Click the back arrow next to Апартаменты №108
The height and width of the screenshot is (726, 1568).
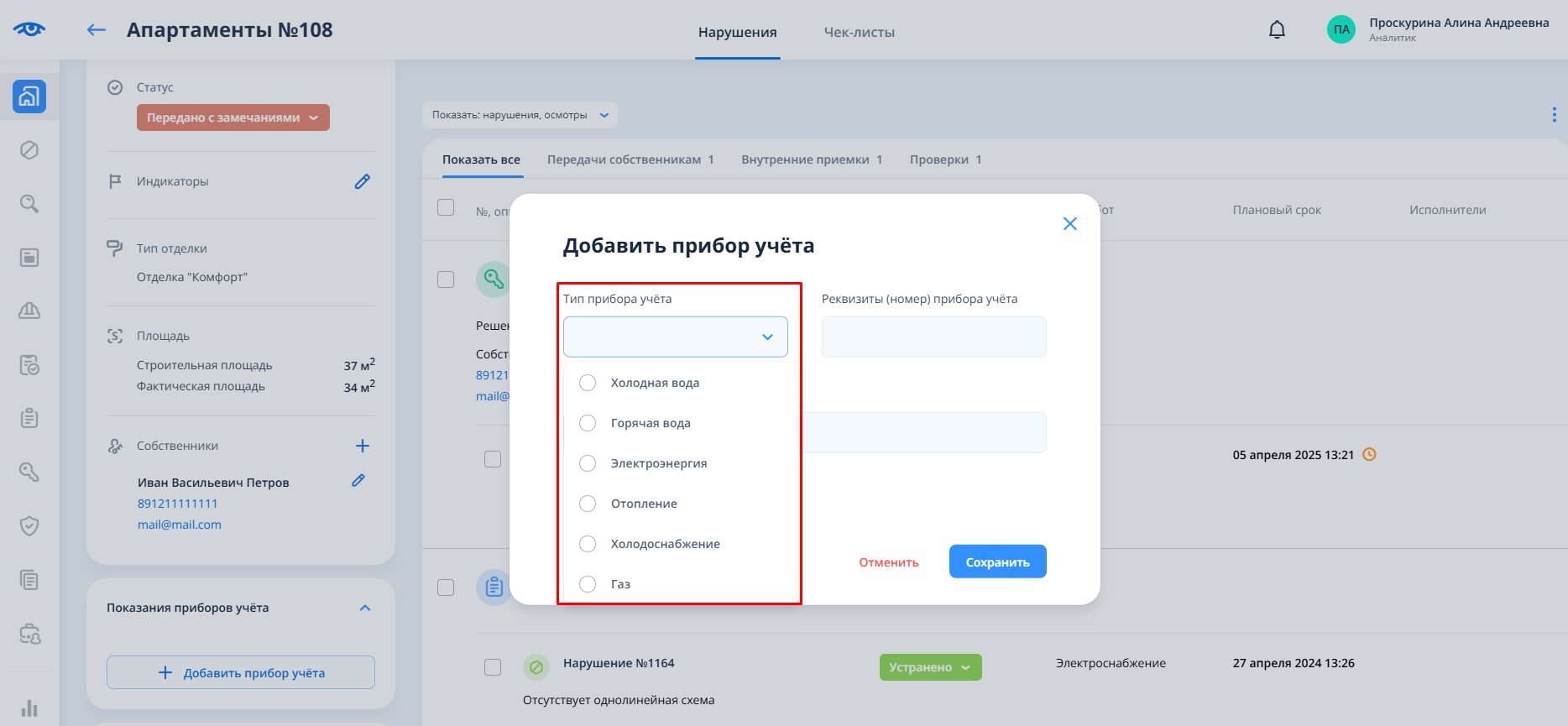coord(97,30)
